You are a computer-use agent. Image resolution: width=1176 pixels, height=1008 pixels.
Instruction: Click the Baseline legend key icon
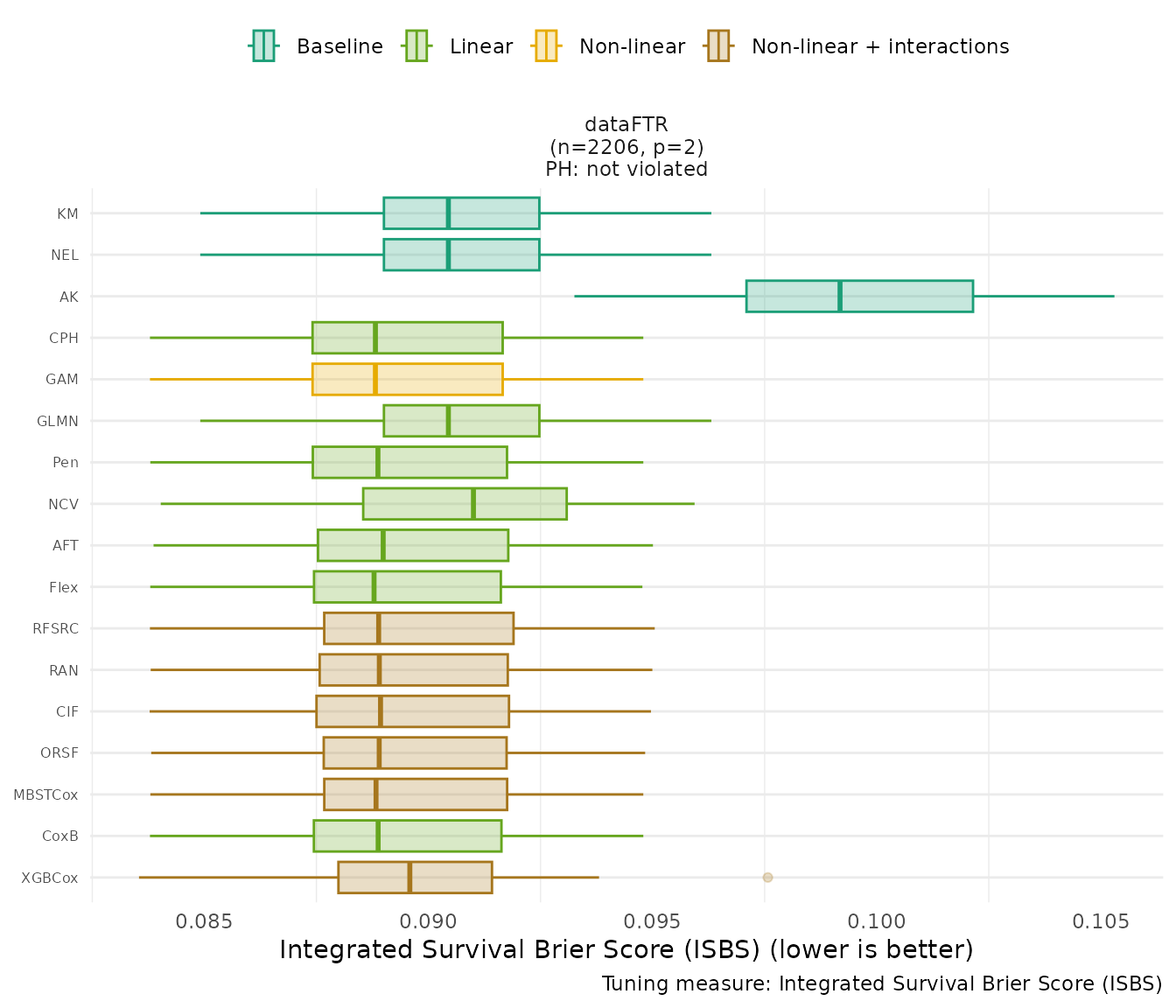point(263,45)
